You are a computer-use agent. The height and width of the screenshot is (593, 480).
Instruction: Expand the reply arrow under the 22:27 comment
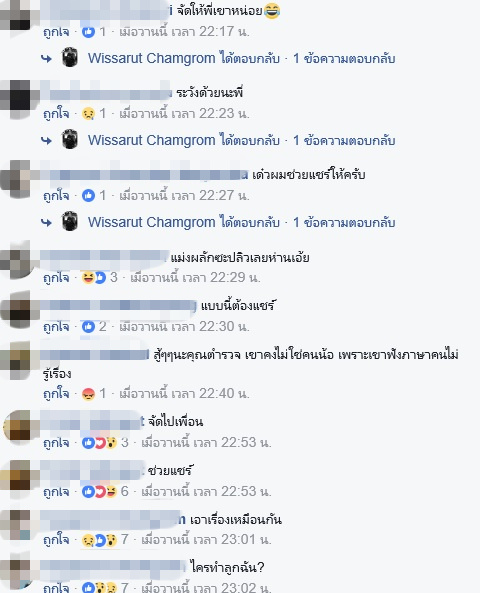point(46,222)
